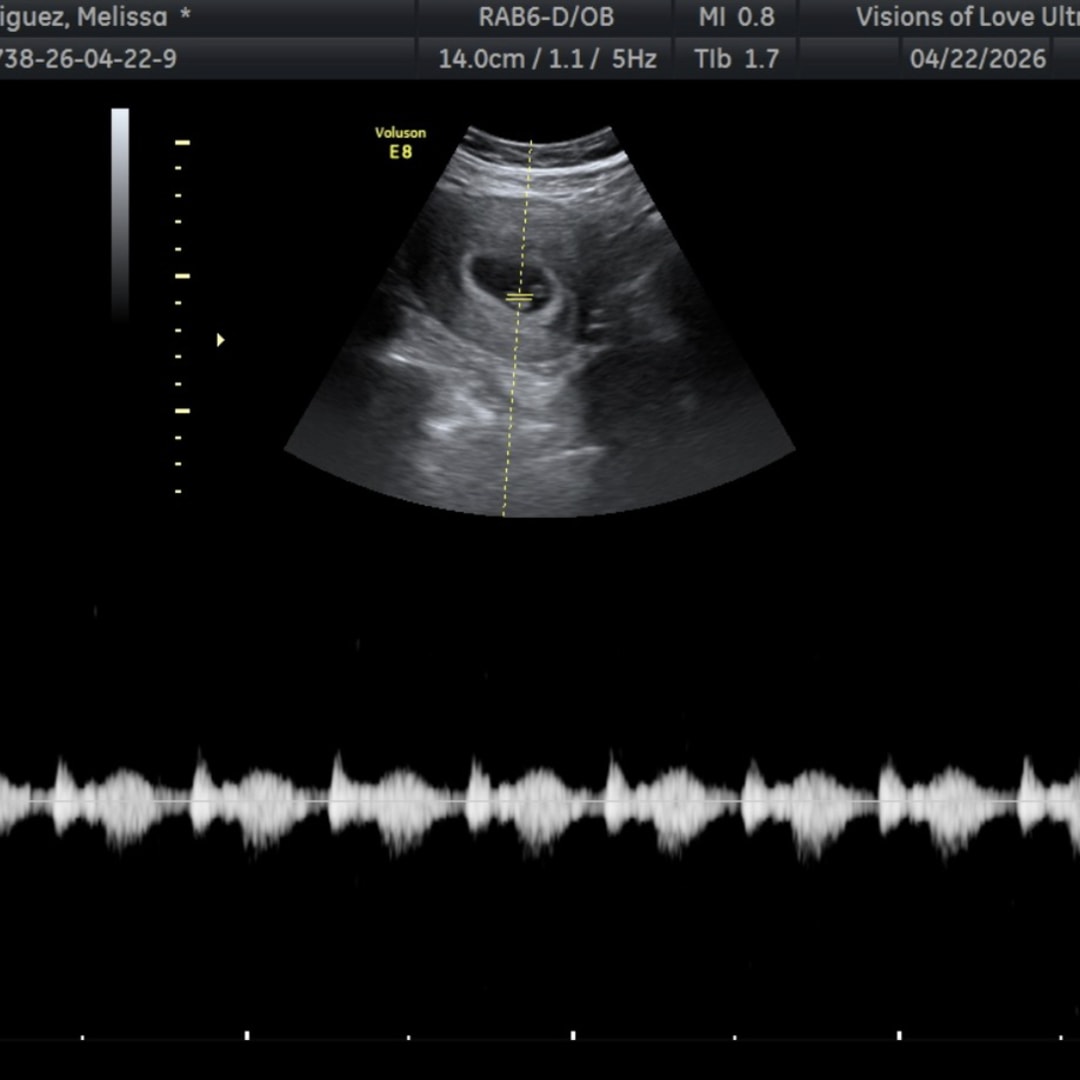This screenshot has width=1080, height=1080.
Task: Click the MI 0.8 indicator
Action: [x=736, y=17]
